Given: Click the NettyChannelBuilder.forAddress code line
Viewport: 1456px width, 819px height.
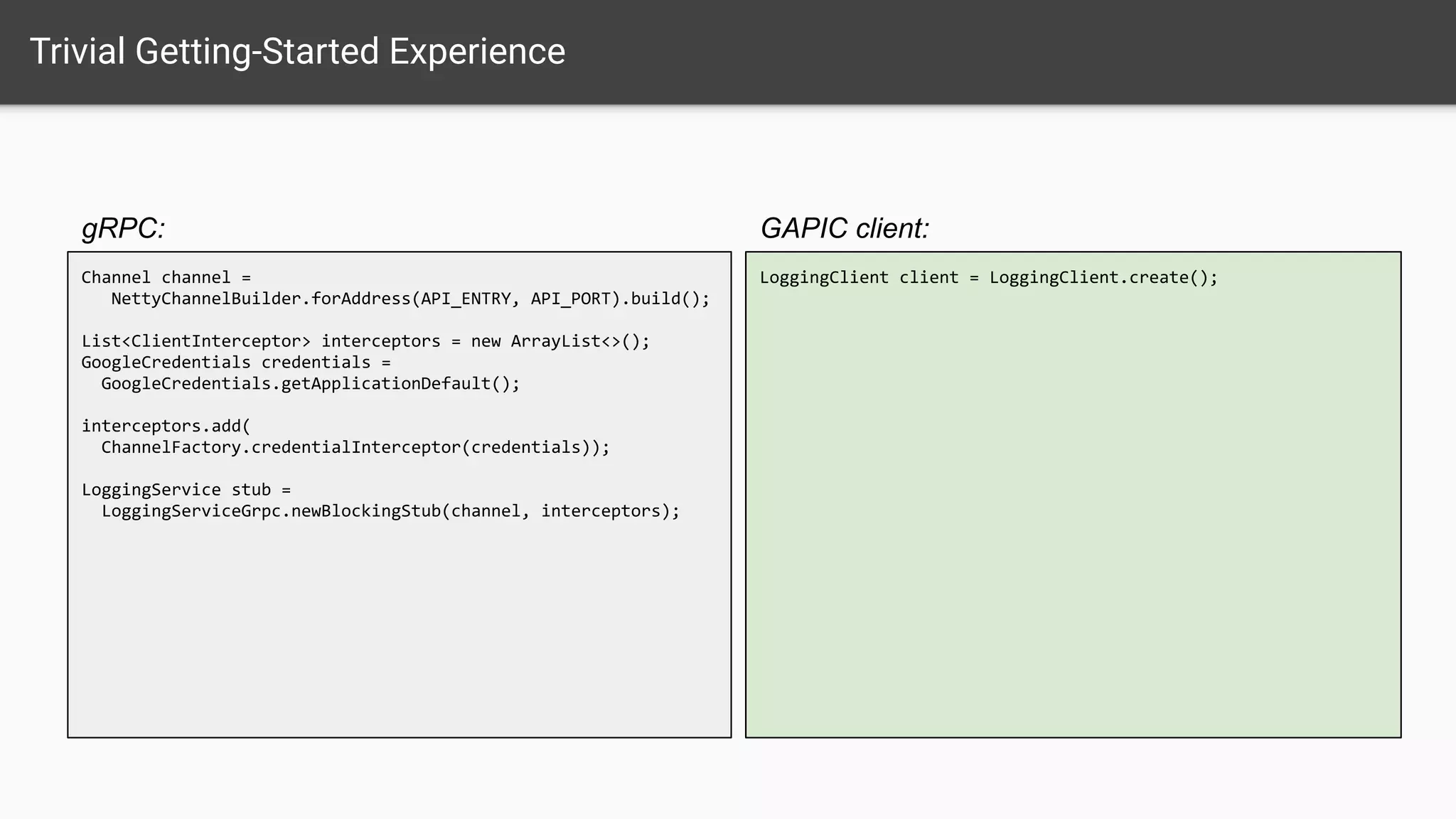Looking at the screenshot, I should point(410,299).
